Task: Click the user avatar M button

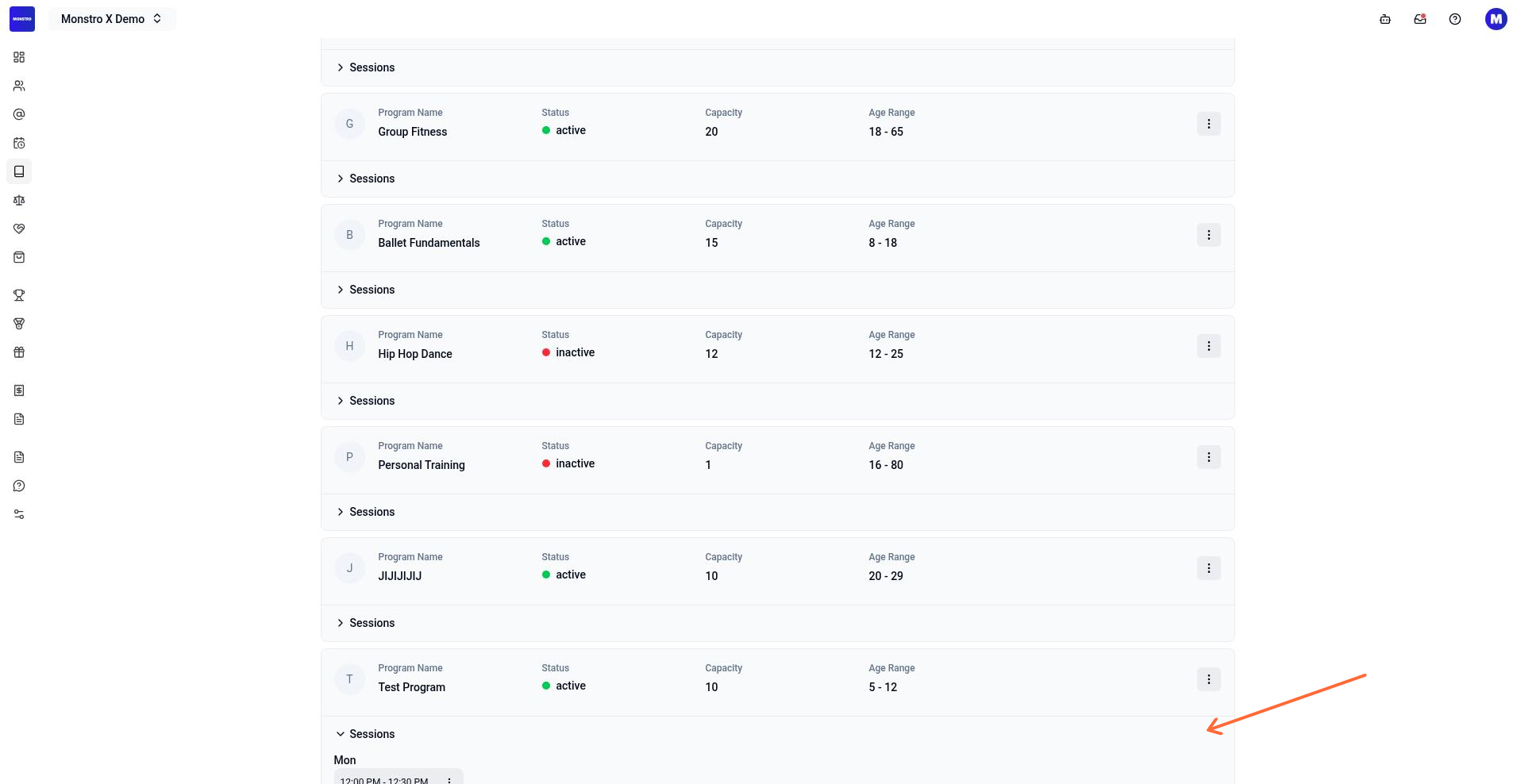Action: pos(1496,19)
